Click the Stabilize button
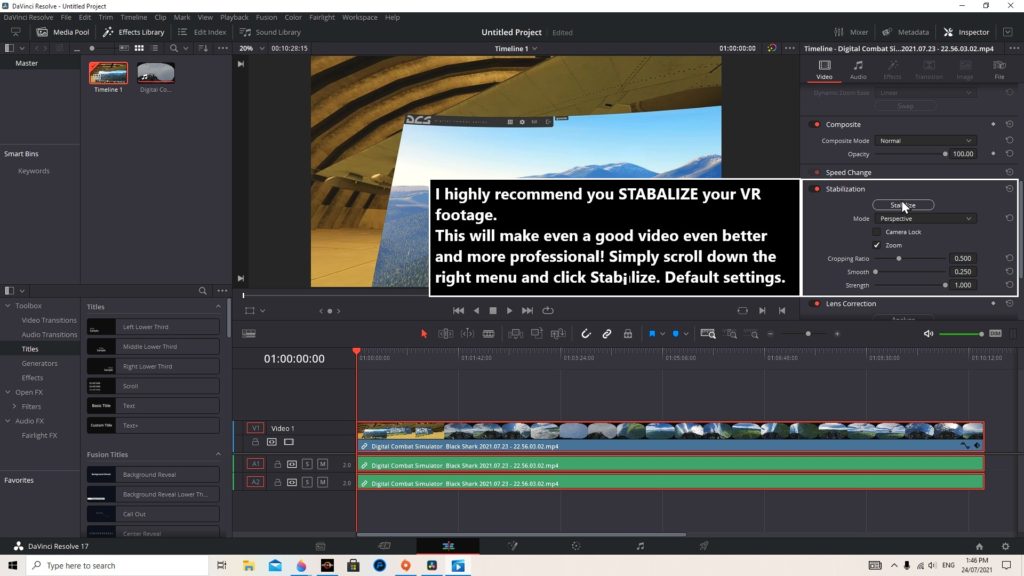The image size is (1024, 576). (x=903, y=205)
